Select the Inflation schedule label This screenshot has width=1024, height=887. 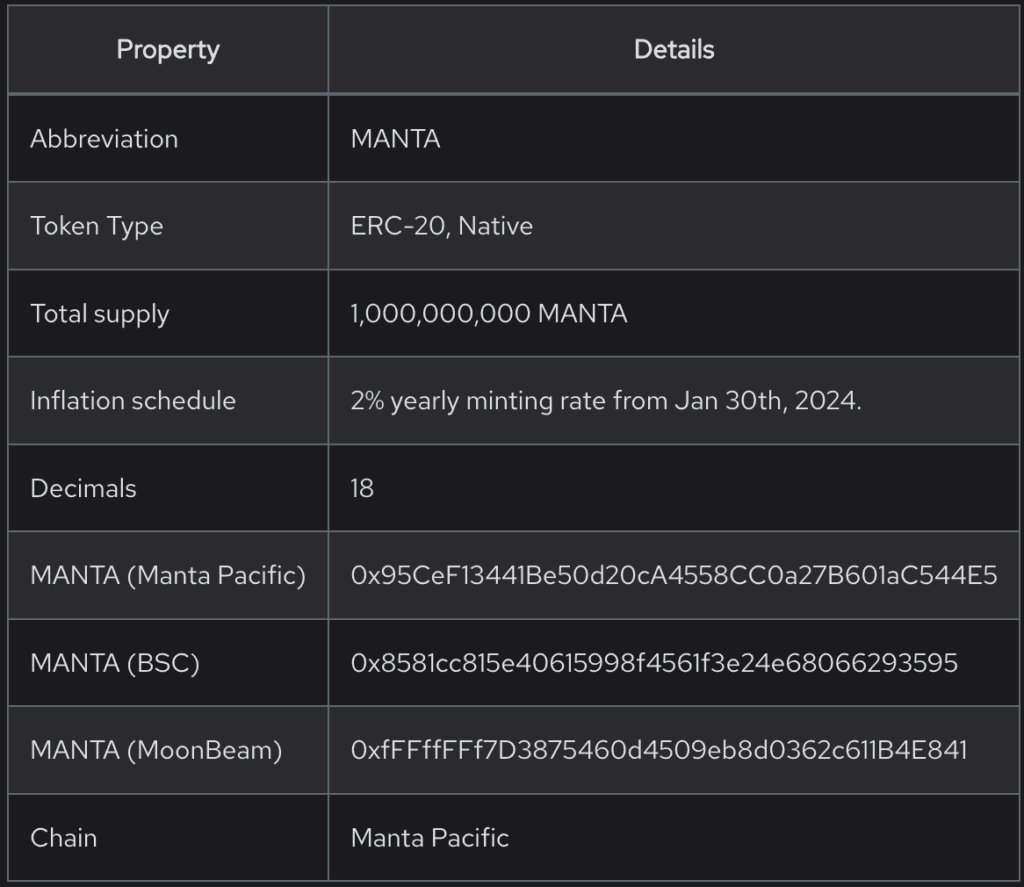click(x=133, y=401)
